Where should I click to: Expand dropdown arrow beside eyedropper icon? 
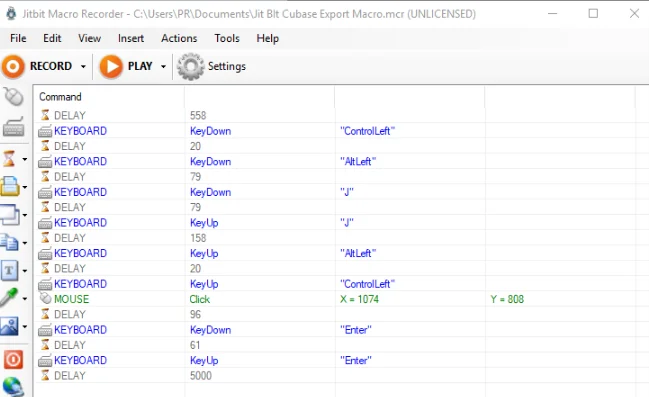(25, 298)
